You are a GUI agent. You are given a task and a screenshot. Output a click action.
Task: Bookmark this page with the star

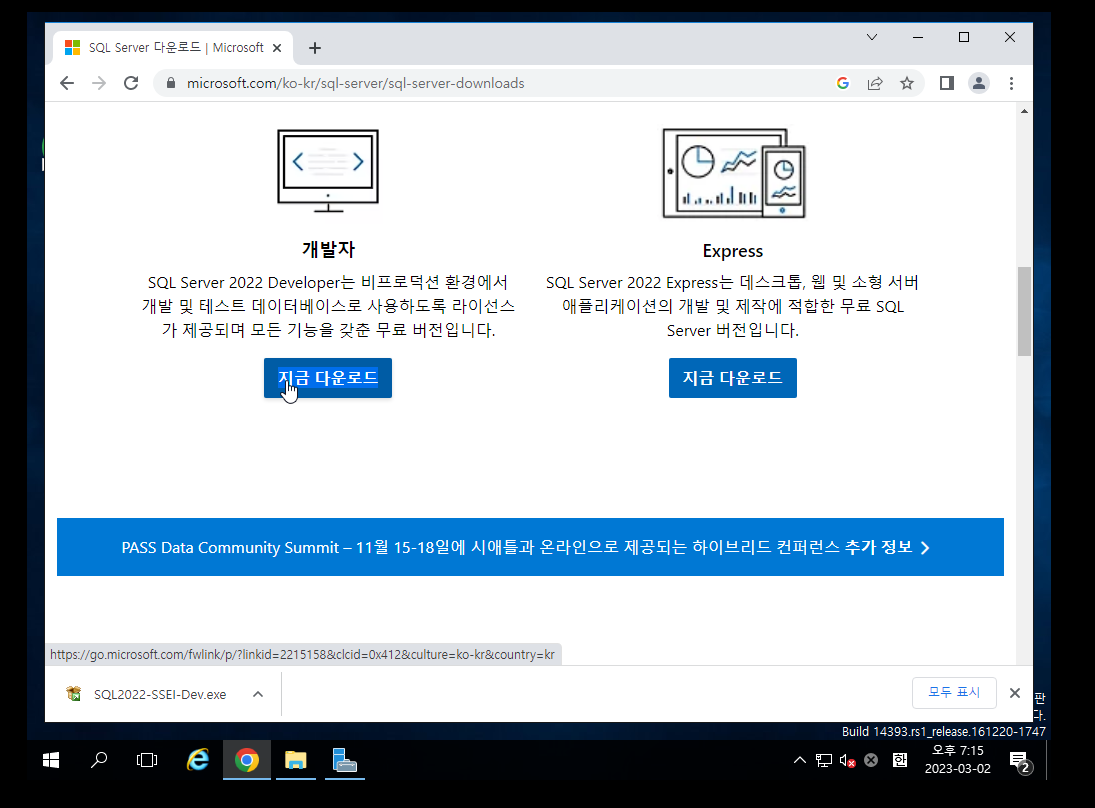coord(907,83)
